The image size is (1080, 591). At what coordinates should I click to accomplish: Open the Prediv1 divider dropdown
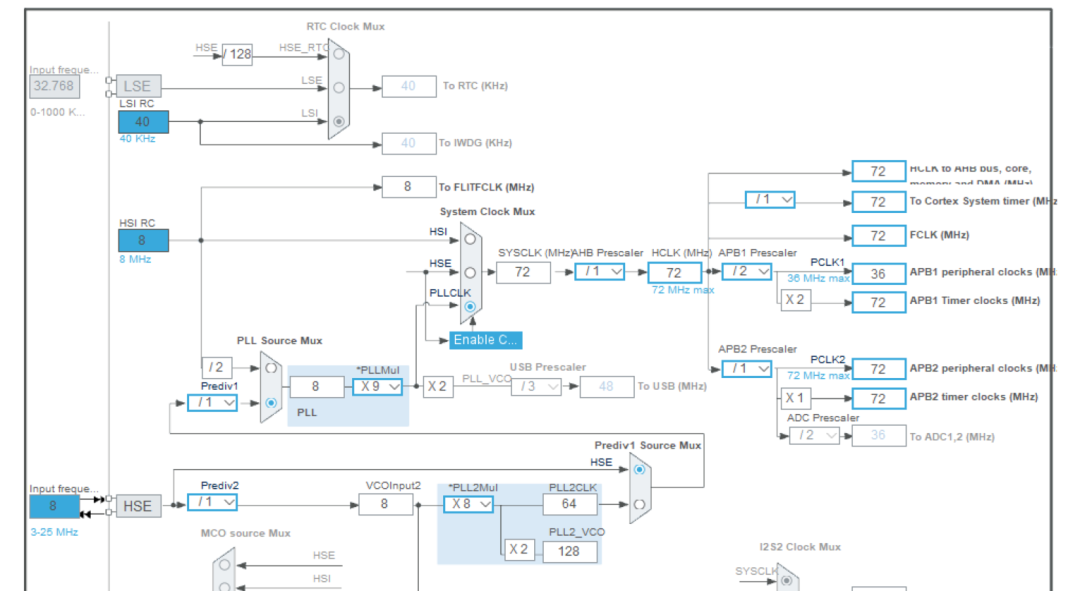(x=212, y=402)
